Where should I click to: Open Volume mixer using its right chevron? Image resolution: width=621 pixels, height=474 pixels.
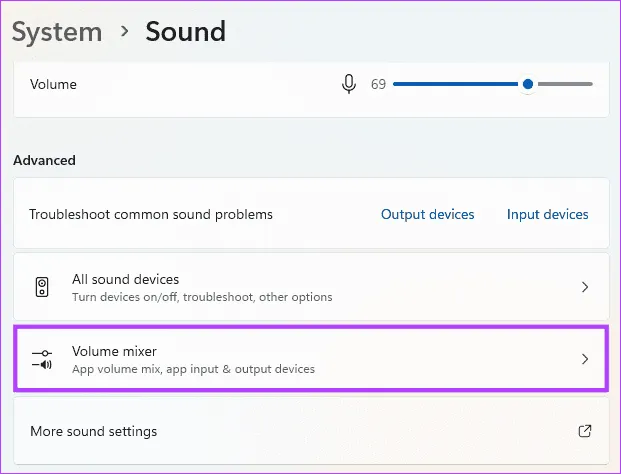[x=585, y=359]
